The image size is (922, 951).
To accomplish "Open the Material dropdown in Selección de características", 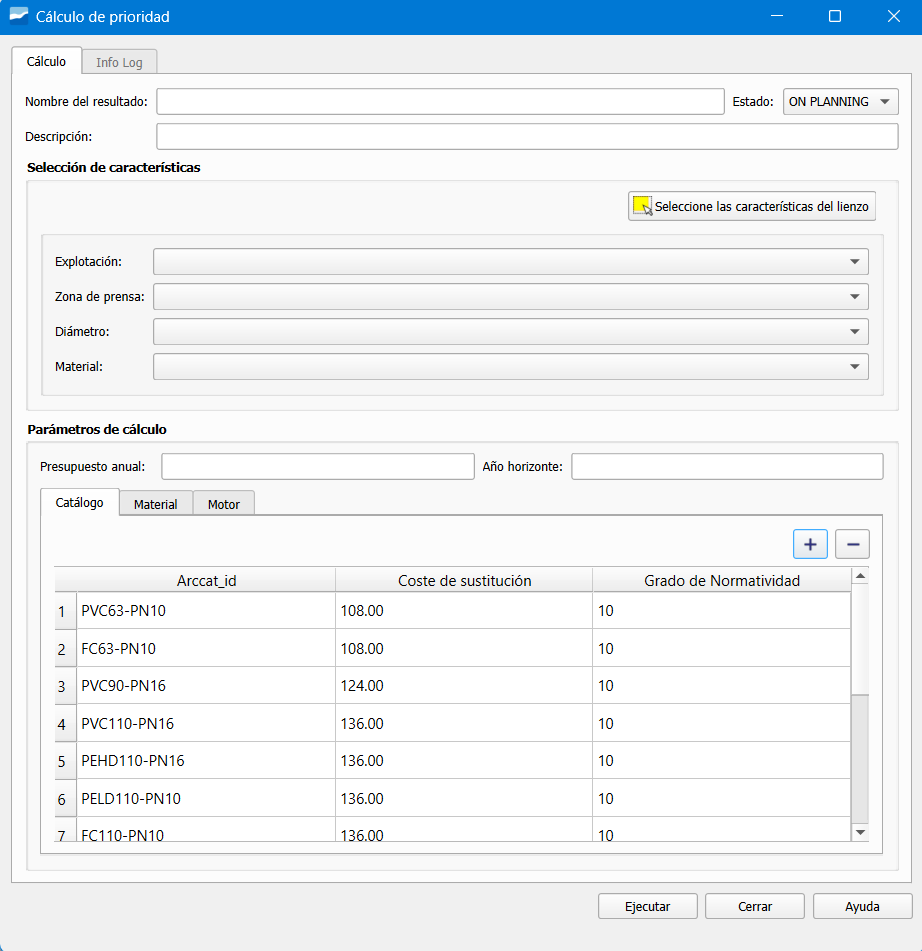I will click(x=857, y=366).
